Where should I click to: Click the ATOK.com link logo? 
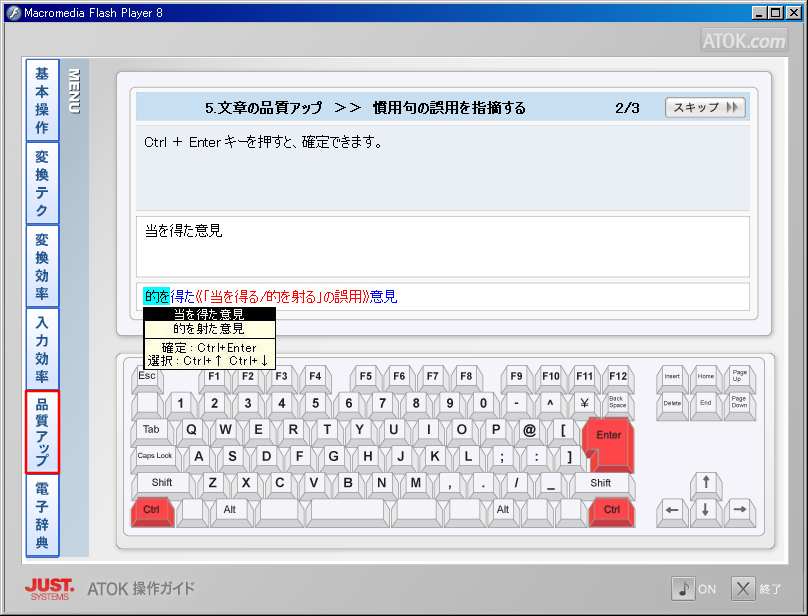pos(744,41)
